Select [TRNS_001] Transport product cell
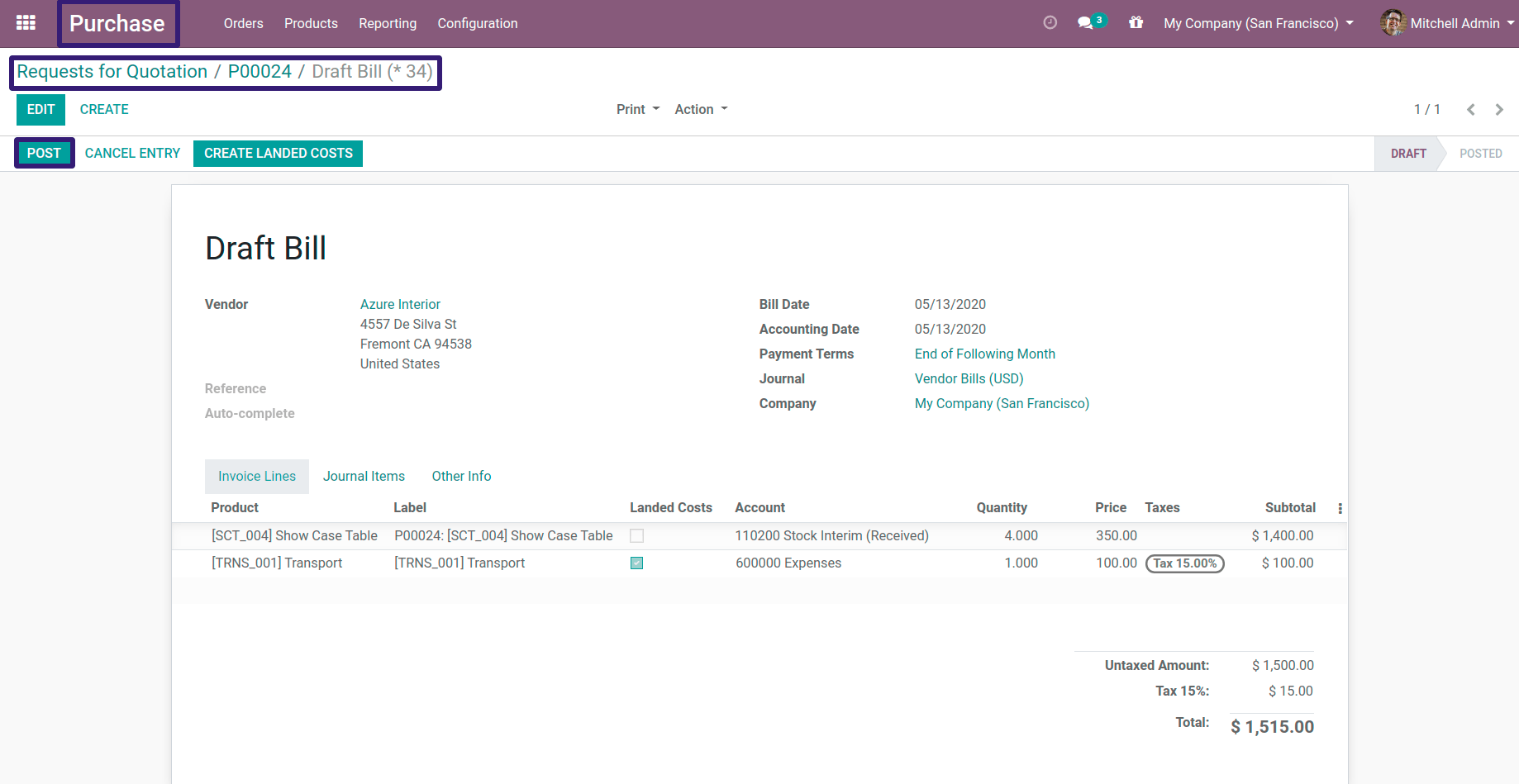The height and width of the screenshot is (784, 1519). tap(277, 563)
